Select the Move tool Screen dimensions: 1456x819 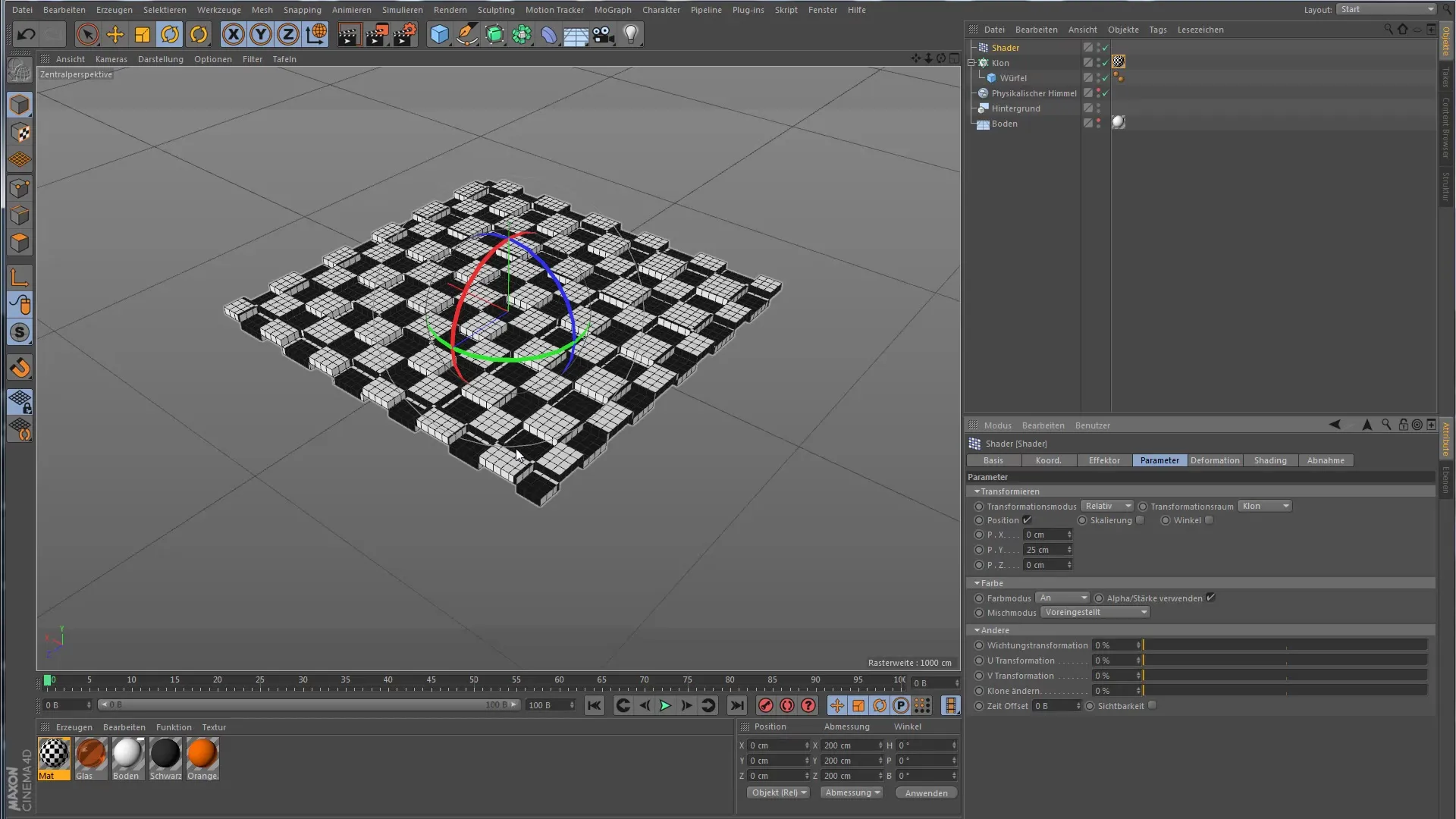click(115, 34)
